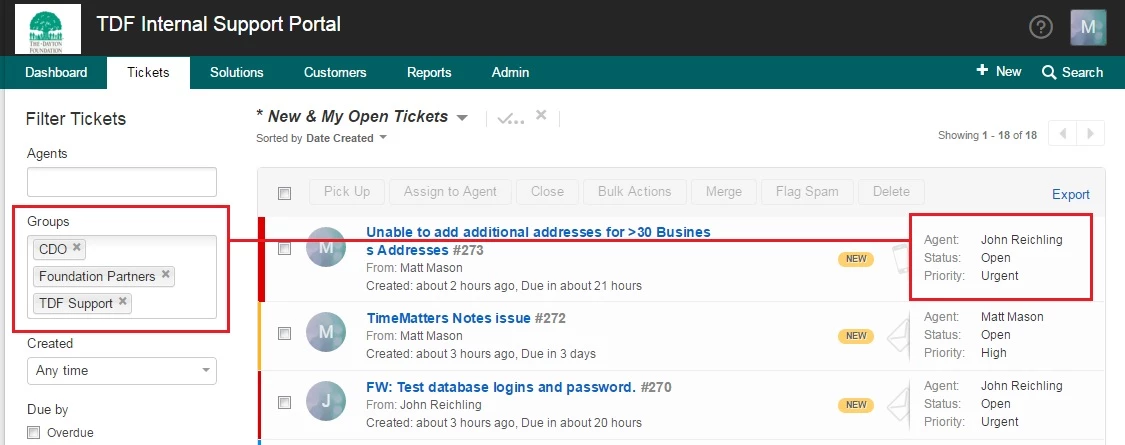Enable the Overdue filter checkbox
The image size is (1125, 445).
[x=33, y=432]
